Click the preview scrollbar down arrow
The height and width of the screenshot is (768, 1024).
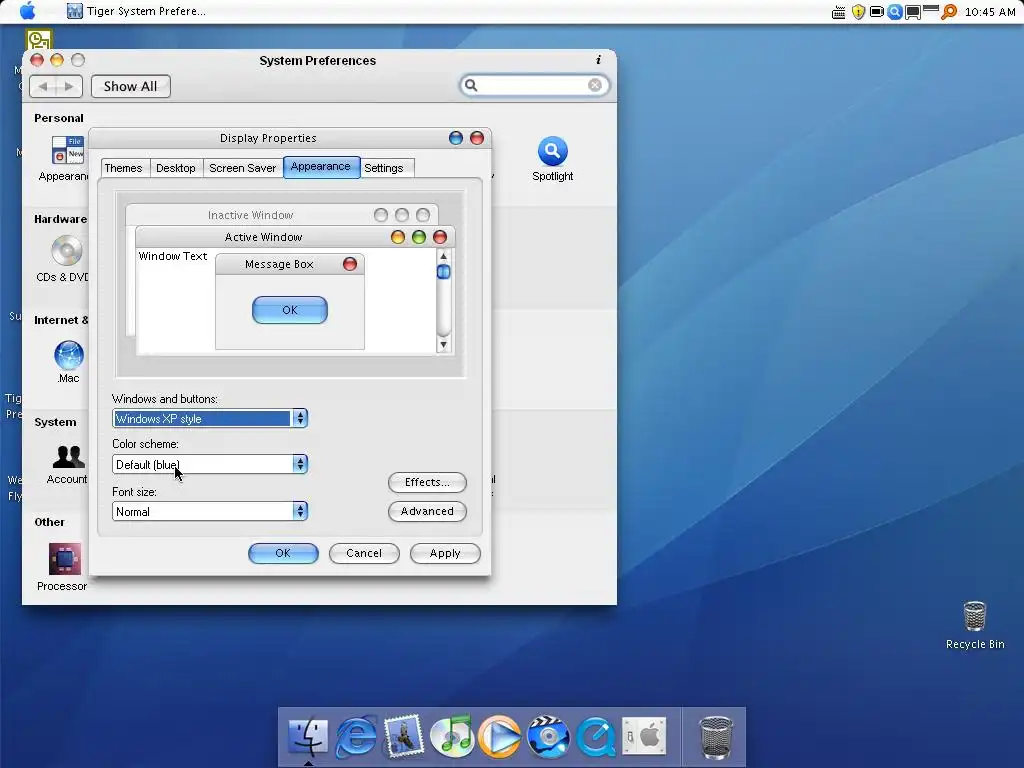coord(443,345)
